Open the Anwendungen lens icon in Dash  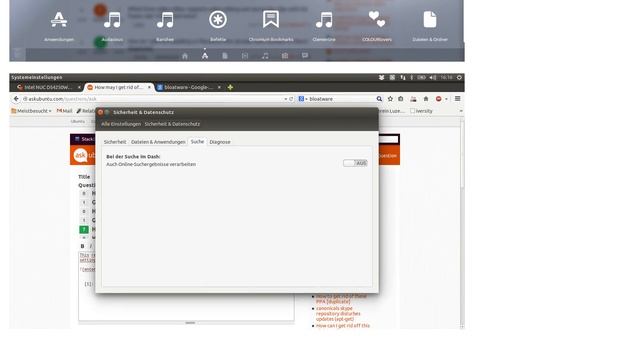click(x=59, y=20)
